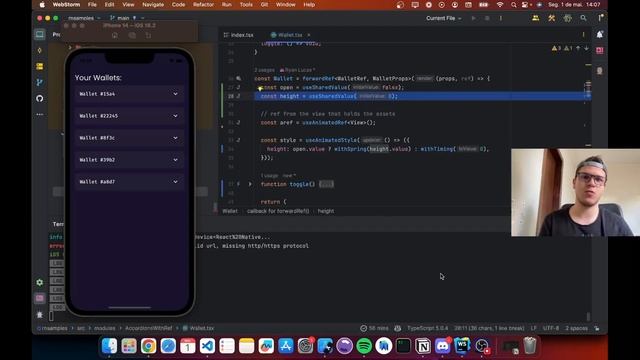Open the Commit tool window icon
This screenshot has height=360, width=640.
point(40,51)
